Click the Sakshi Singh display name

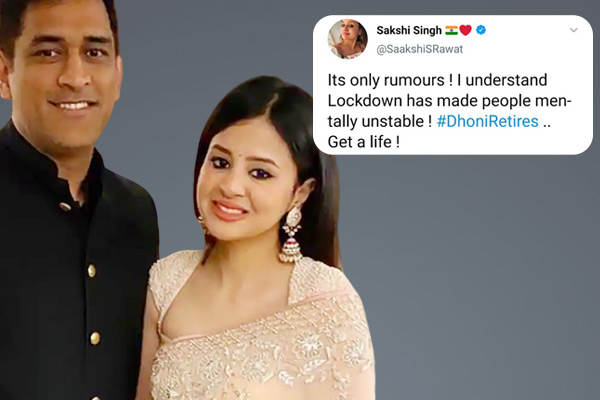point(409,30)
